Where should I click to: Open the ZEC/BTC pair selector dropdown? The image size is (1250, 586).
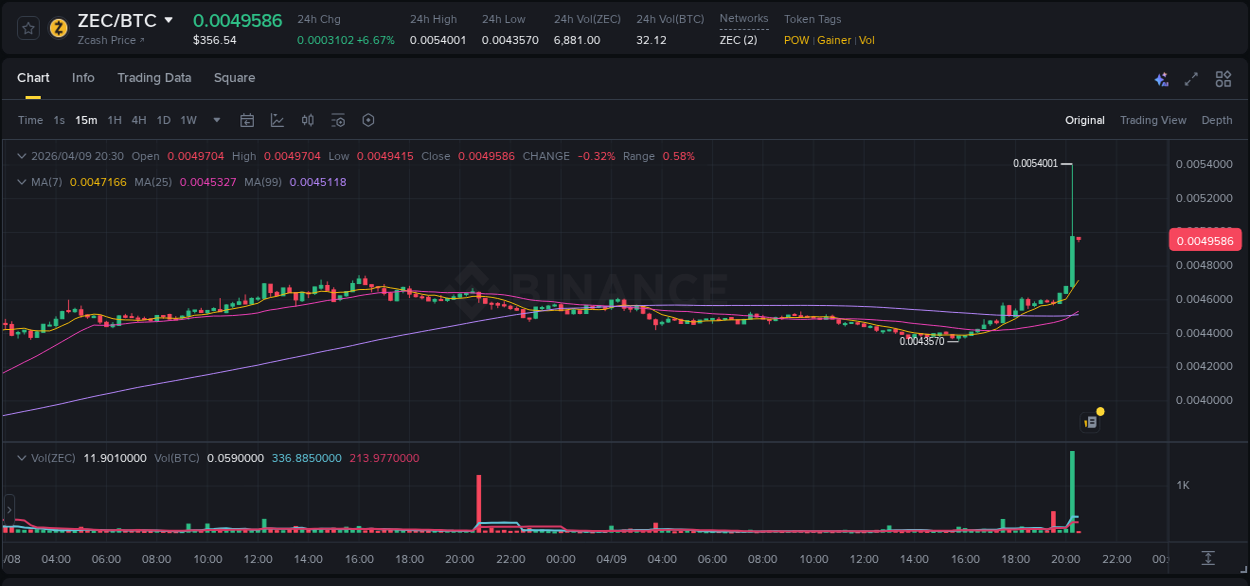tap(168, 20)
